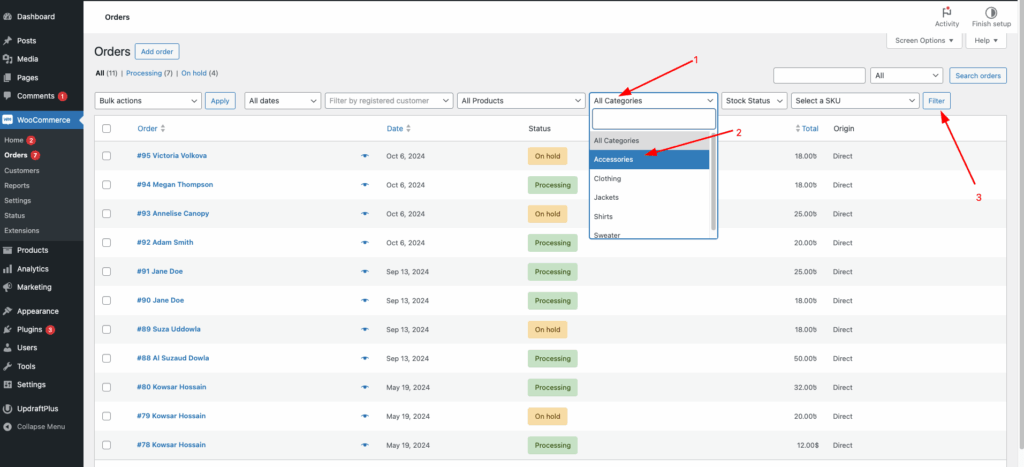Image resolution: width=1024 pixels, height=467 pixels.
Task: Click the Add order button
Action: [157, 52]
